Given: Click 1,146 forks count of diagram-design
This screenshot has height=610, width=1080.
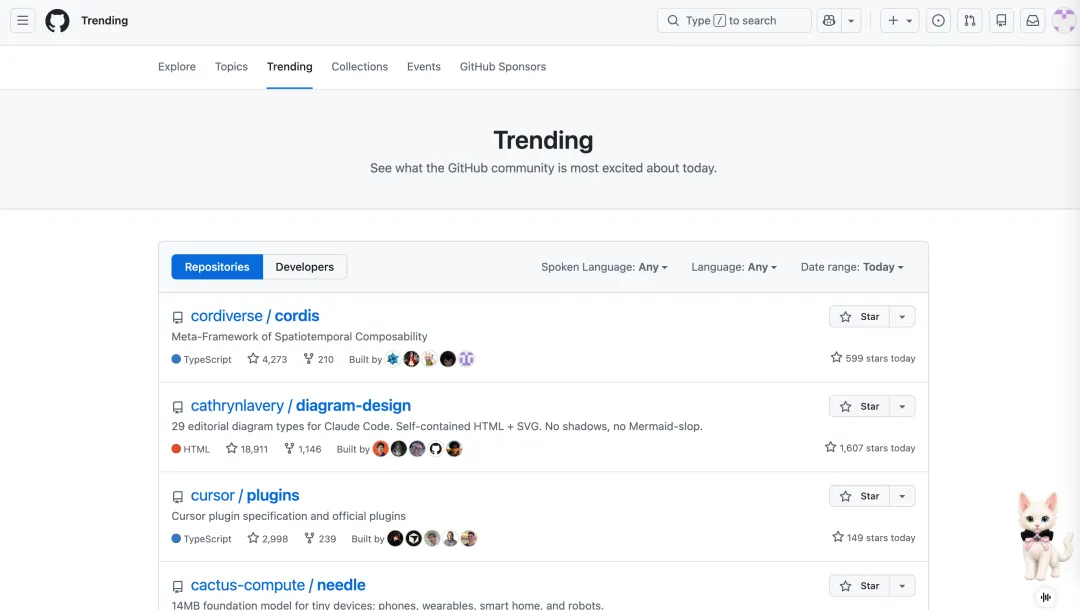Looking at the screenshot, I should coord(303,449).
